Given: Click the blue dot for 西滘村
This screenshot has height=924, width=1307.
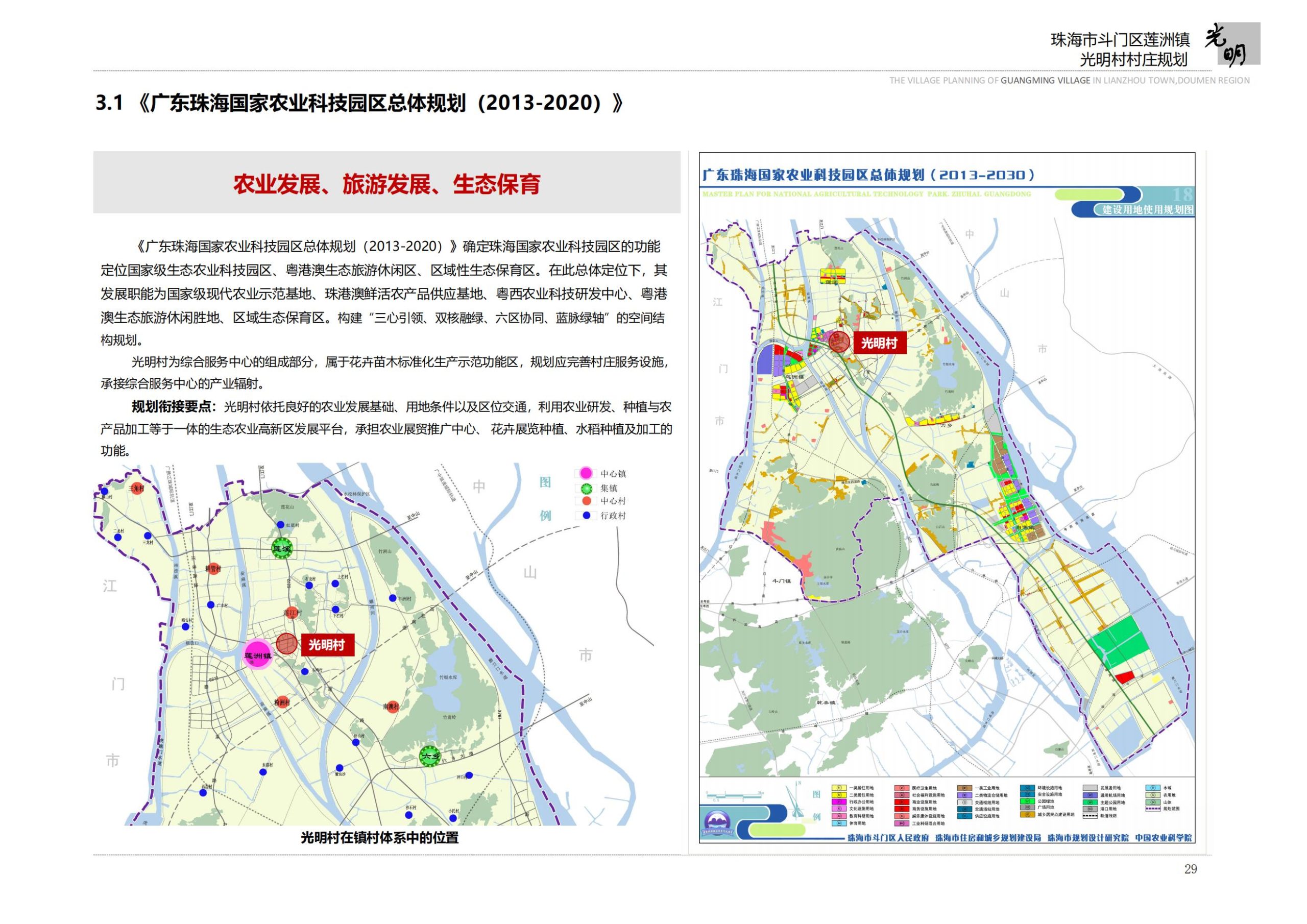Looking at the screenshot, I should pos(202,792).
